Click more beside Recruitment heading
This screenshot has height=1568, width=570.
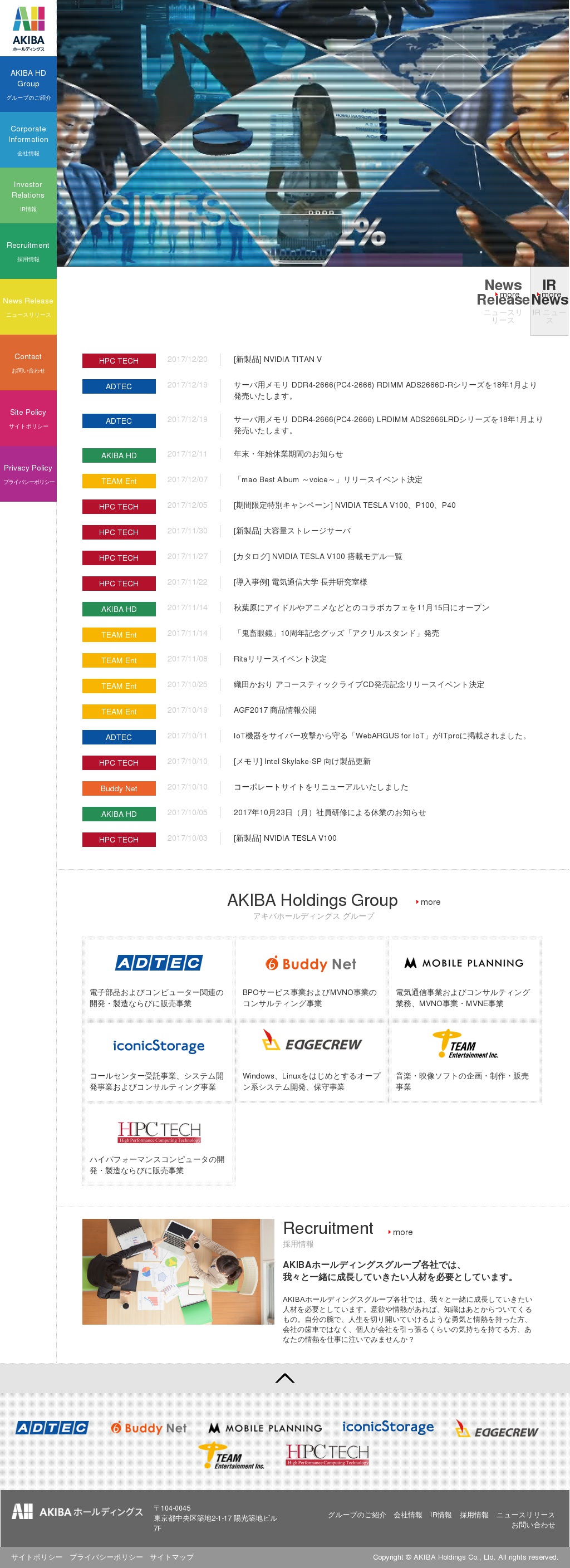click(x=400, y=1231)
